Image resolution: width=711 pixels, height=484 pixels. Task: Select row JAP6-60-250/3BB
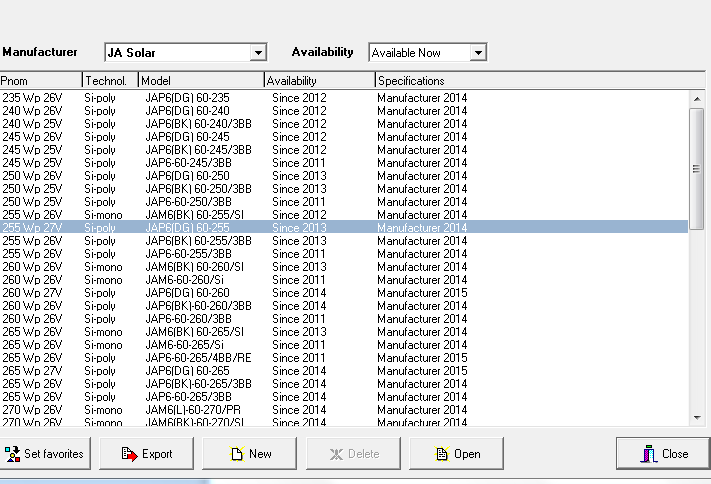344,202
